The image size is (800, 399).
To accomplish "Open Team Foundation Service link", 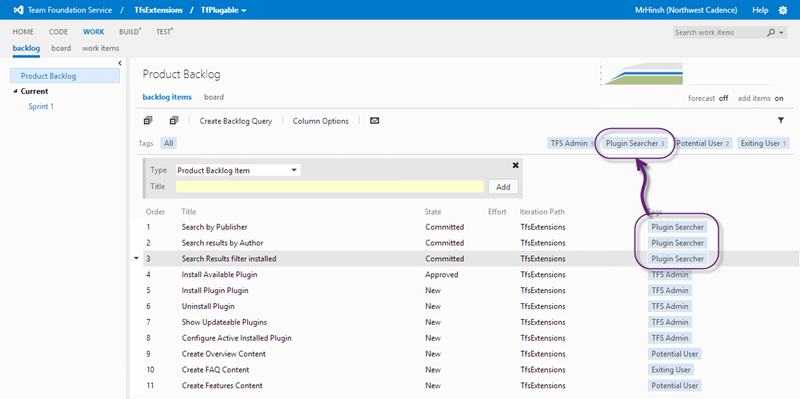I will point(69,10).
